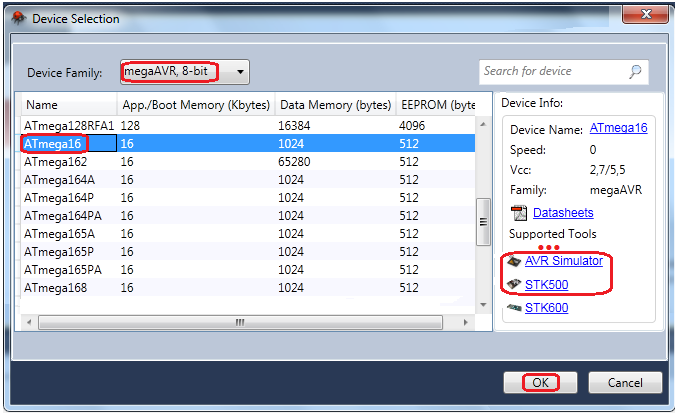Sort by Data Memory column header

pos(335,105)
